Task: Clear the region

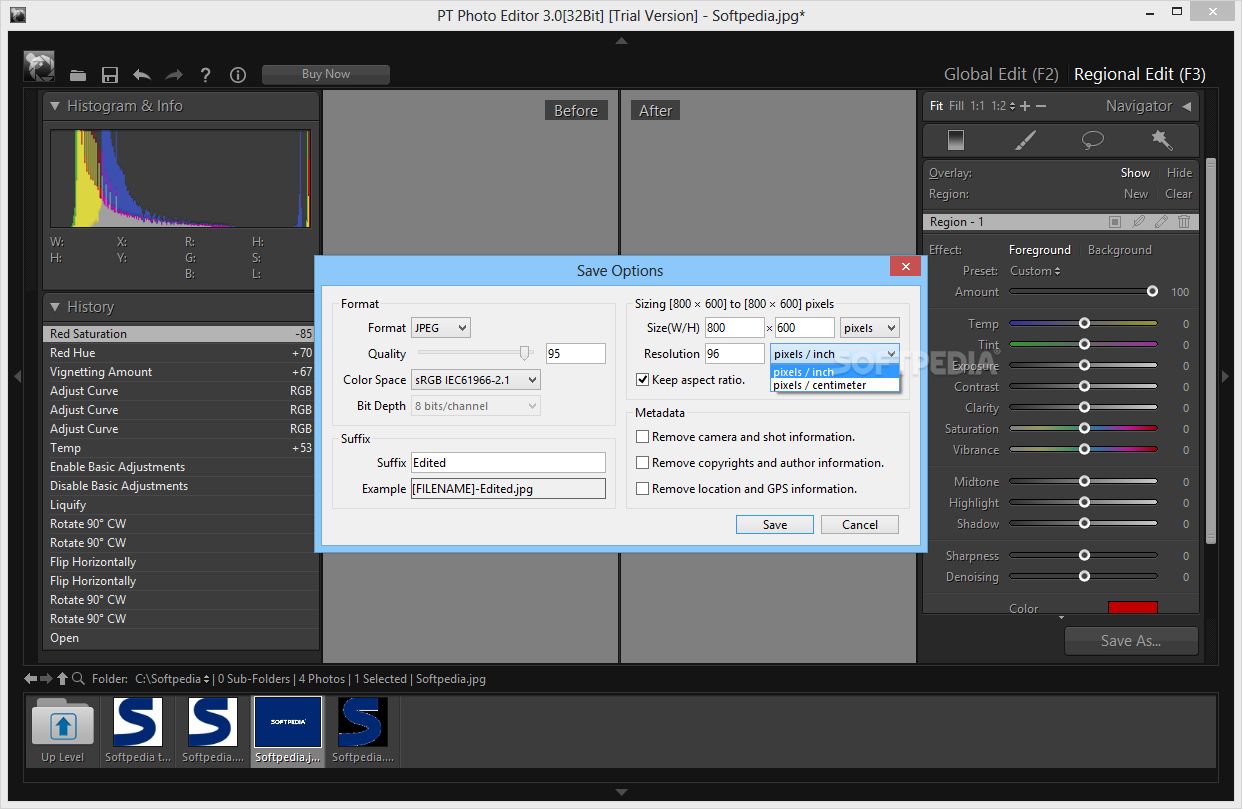Action: point(1178,194)
